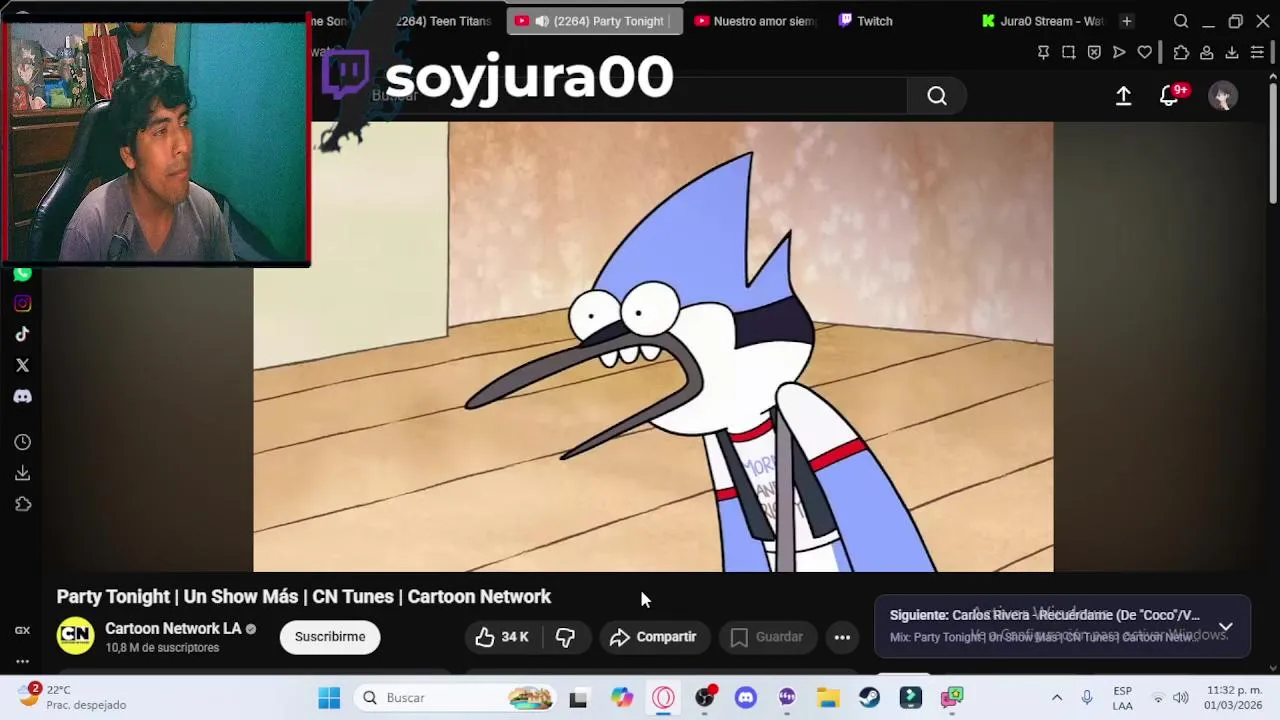Click the Suscribirme button
This screenshot has width=1280, height=720.
330,637
